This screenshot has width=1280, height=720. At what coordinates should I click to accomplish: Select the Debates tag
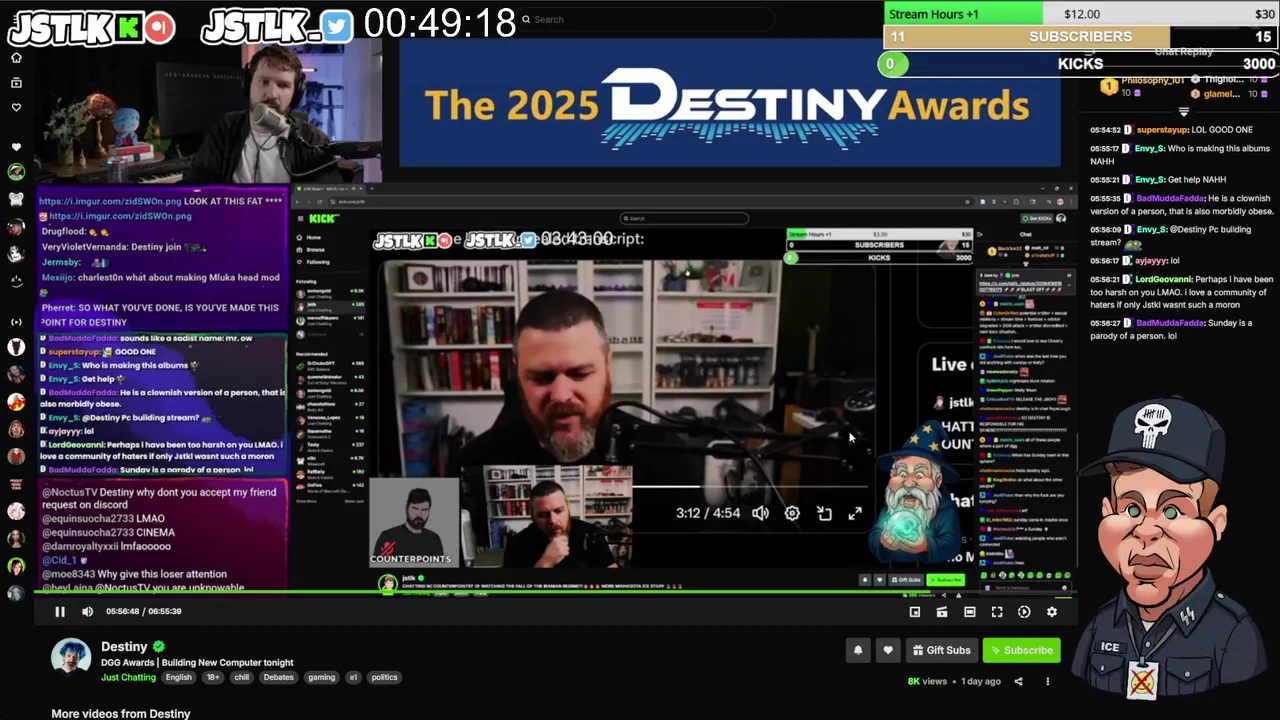[x=279, y=677]
